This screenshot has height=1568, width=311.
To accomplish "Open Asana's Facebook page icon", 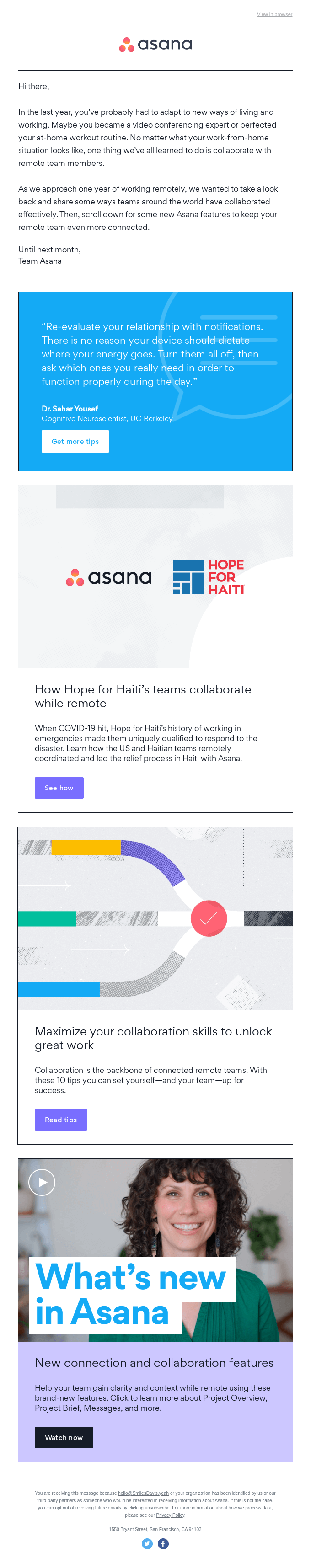I will 163,1544.
